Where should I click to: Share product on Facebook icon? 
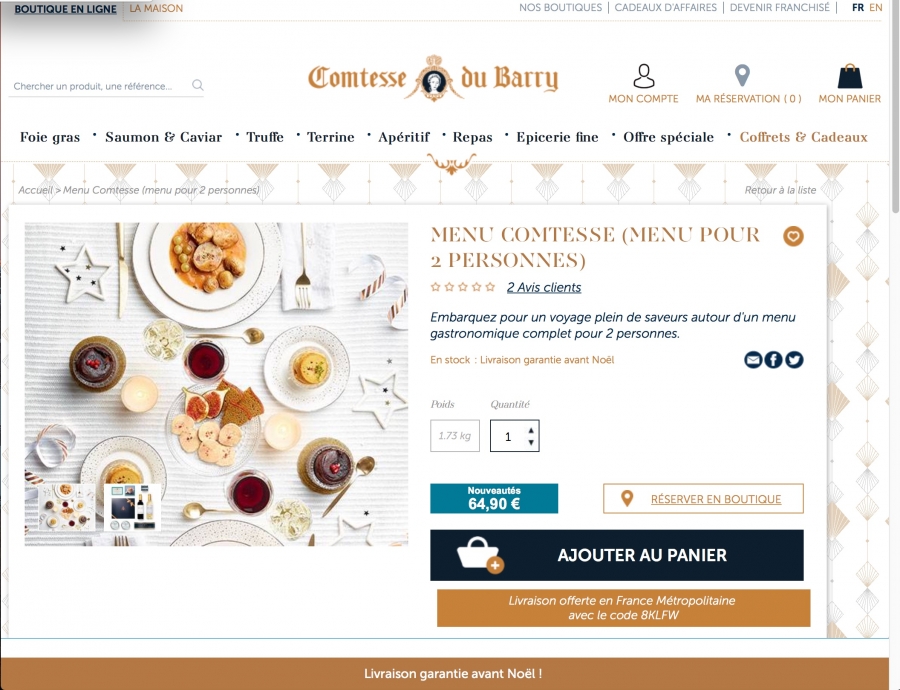pyautogui.click(x=773, y=360)
